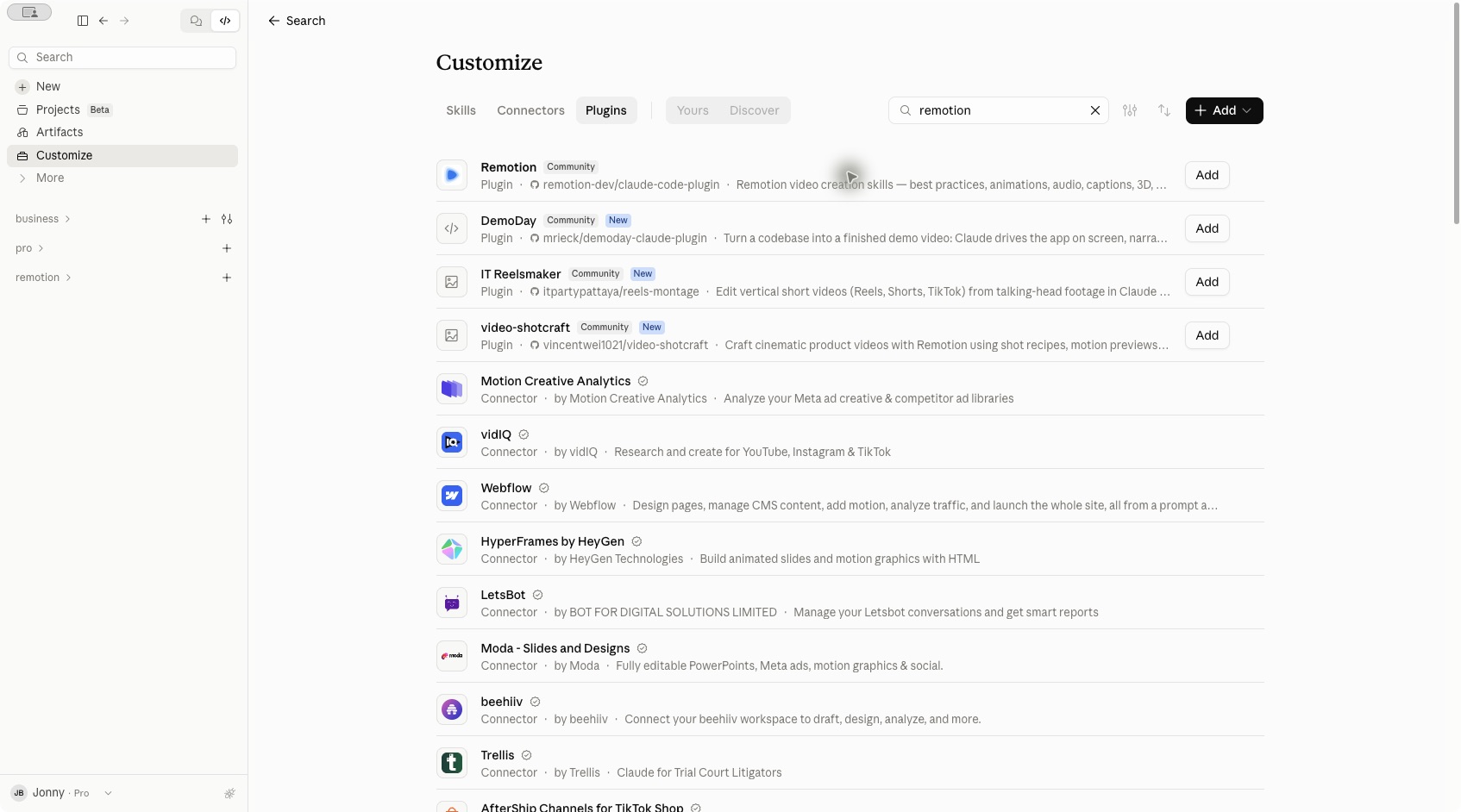The image size is (1461, 812).
Task: Open AfterShip Channels for TikTok Shop
Action: pos(582,807)
